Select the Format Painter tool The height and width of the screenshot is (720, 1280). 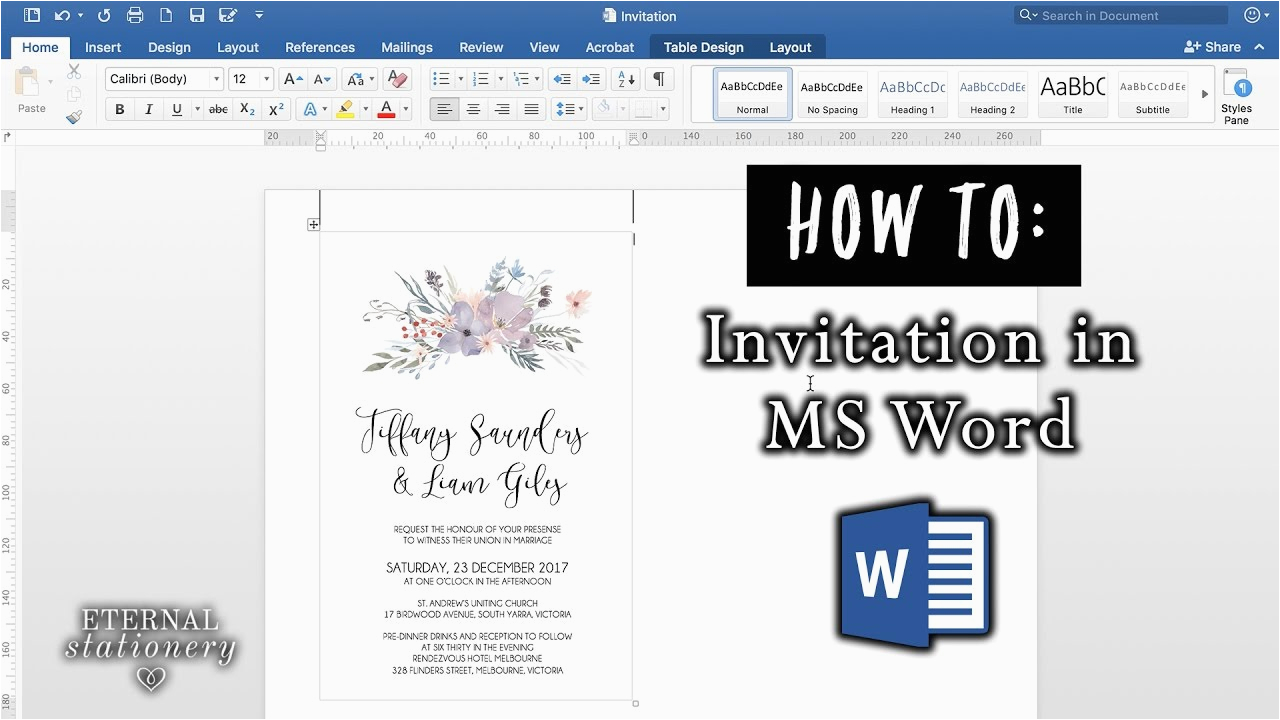[x=75, y=116]
